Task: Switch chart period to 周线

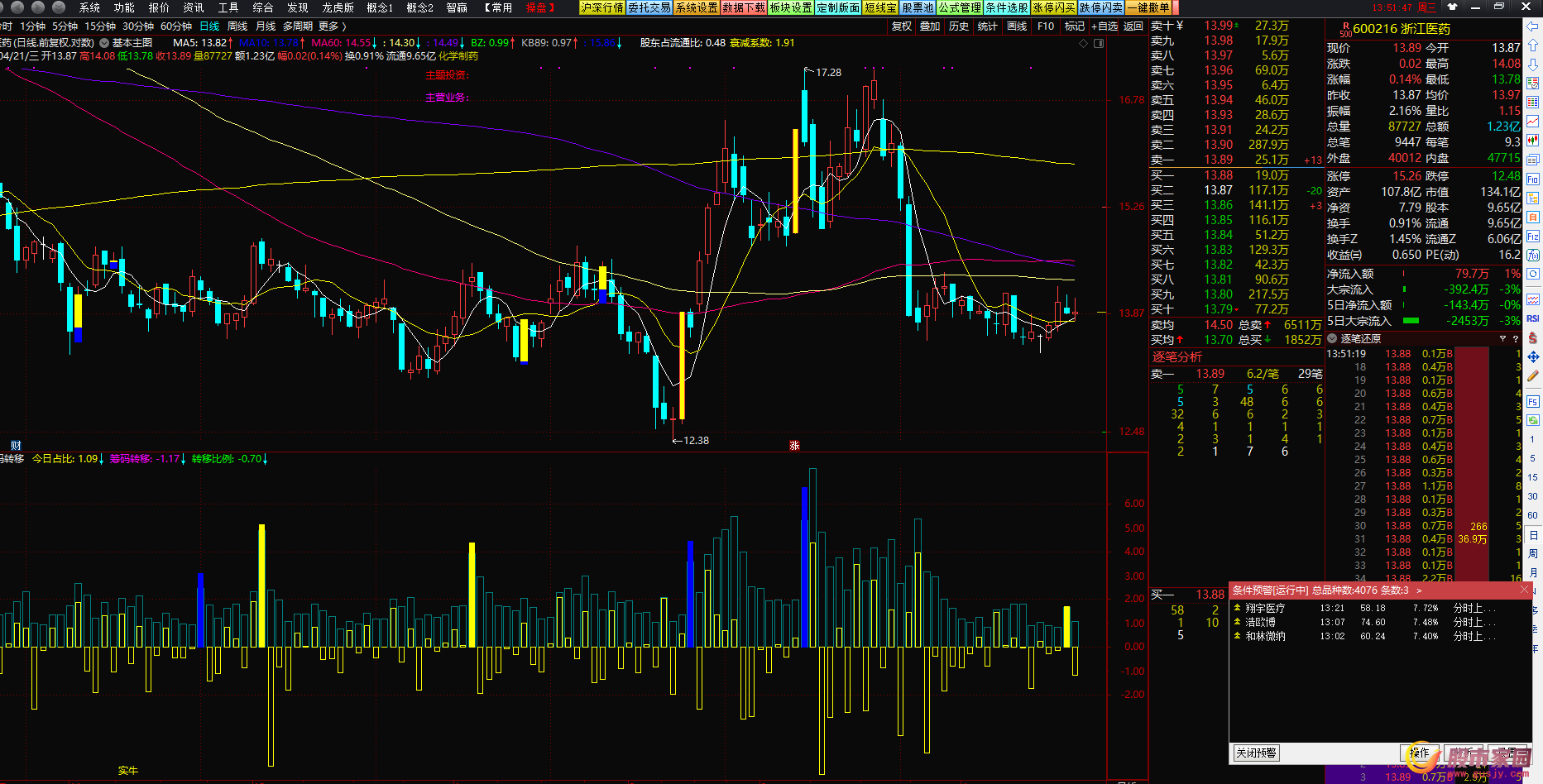Action: [x=237, y=26]
